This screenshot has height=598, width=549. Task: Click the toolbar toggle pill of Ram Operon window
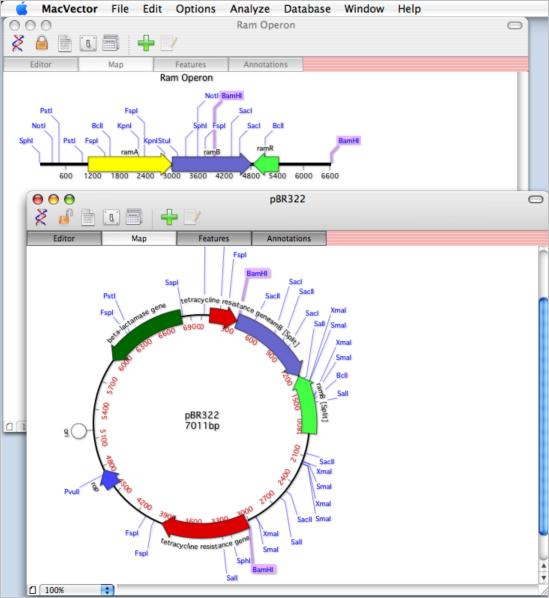[515, 26]
